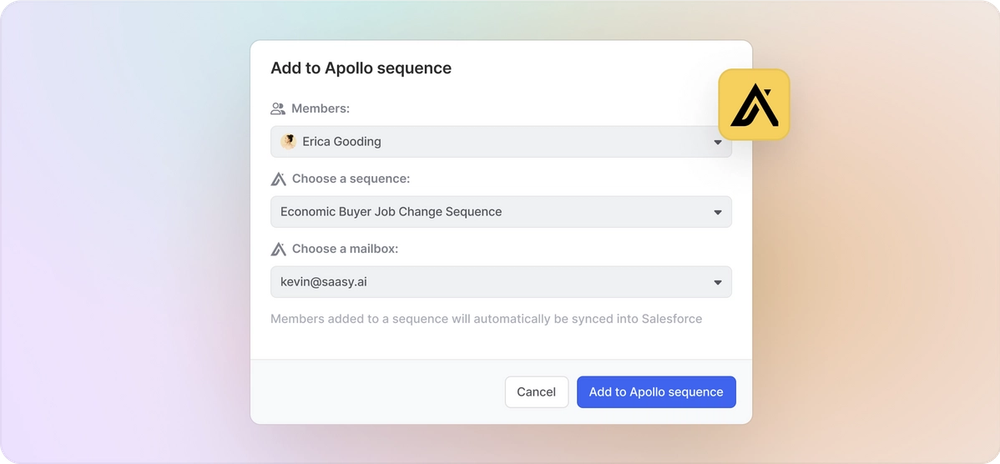Click the blue Add to Apollo sequence button
1000x464 pixels.
(656, 392)
